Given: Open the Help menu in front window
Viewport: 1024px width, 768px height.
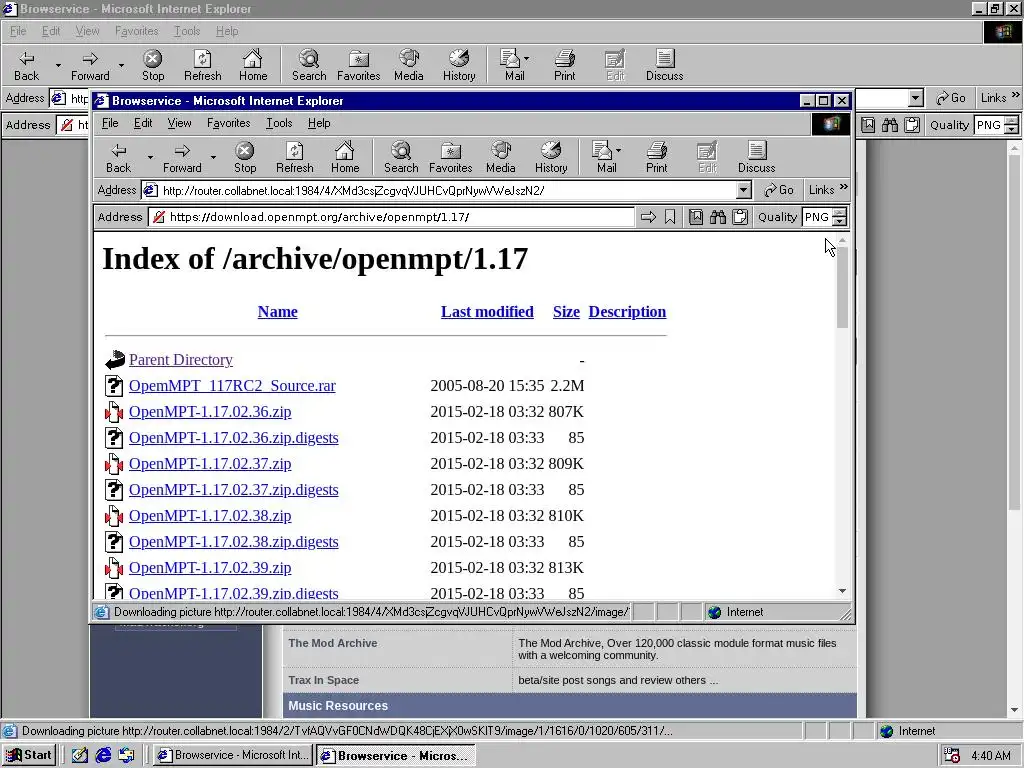Looking at the screenshot, I should coord(319,123).
